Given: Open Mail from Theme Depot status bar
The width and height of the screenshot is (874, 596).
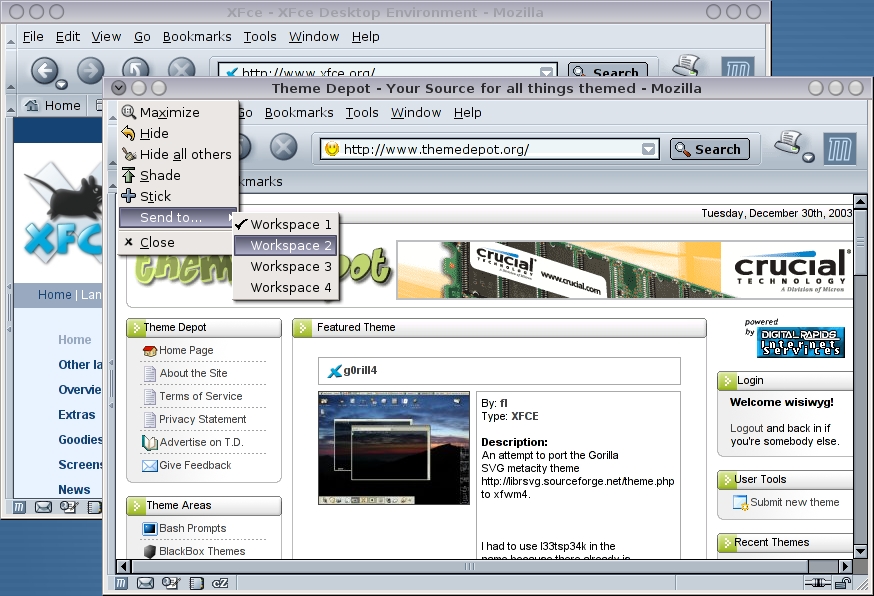Looking at the screenshot, I should click(x=146, y=582).
